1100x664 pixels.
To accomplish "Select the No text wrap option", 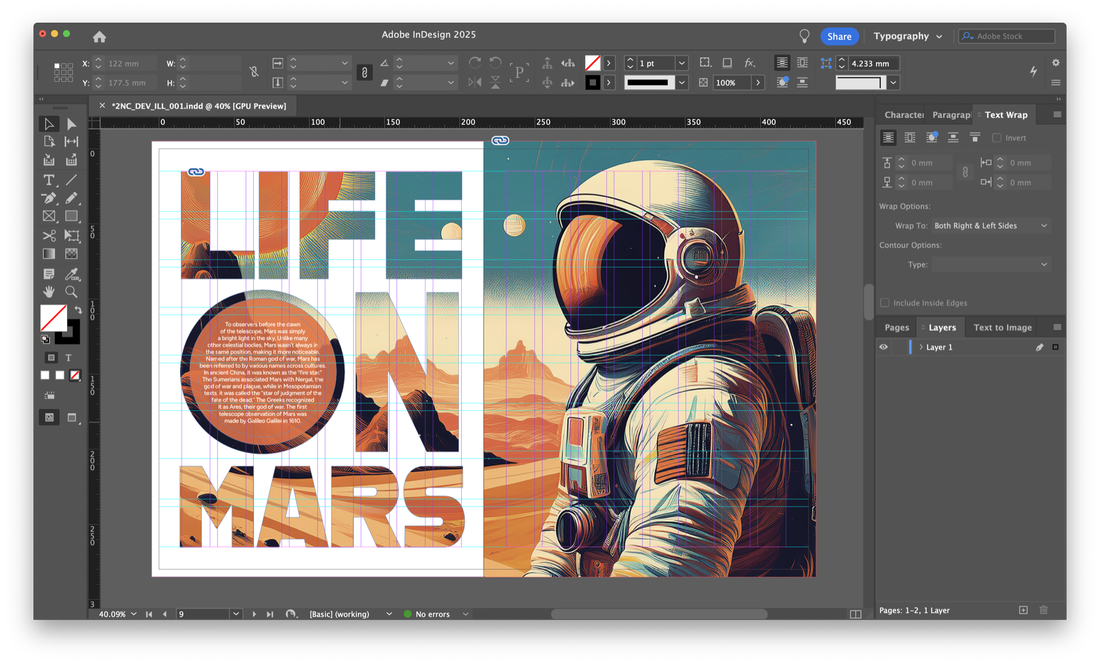I will [888, 138].
